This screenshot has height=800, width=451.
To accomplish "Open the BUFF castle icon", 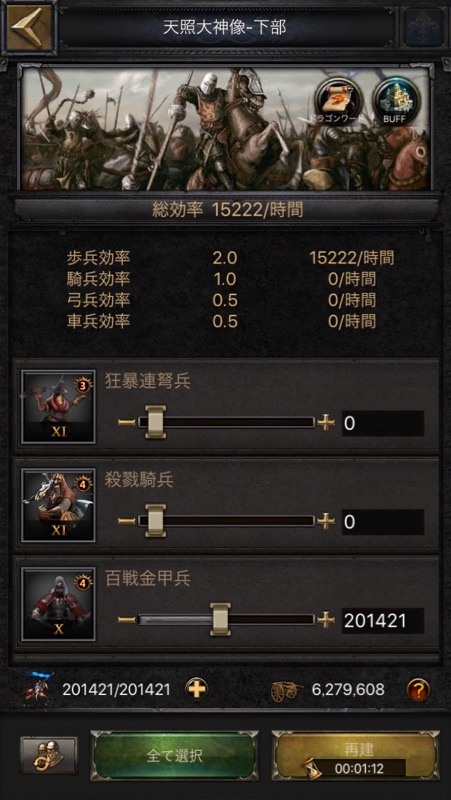I will [396, 99].
